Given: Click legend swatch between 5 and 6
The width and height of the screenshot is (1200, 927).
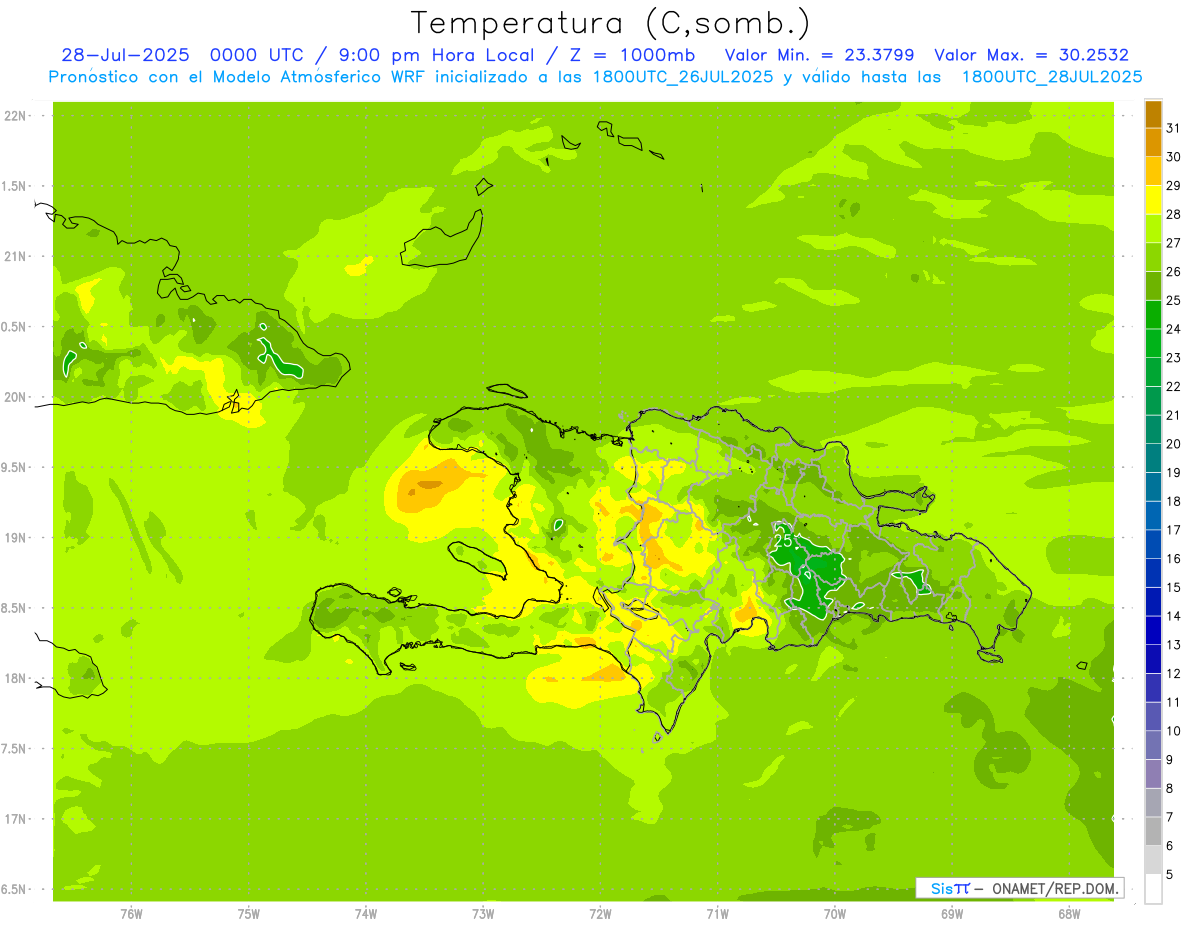Looking at the screenshot, I should [x=1153, y=860].
